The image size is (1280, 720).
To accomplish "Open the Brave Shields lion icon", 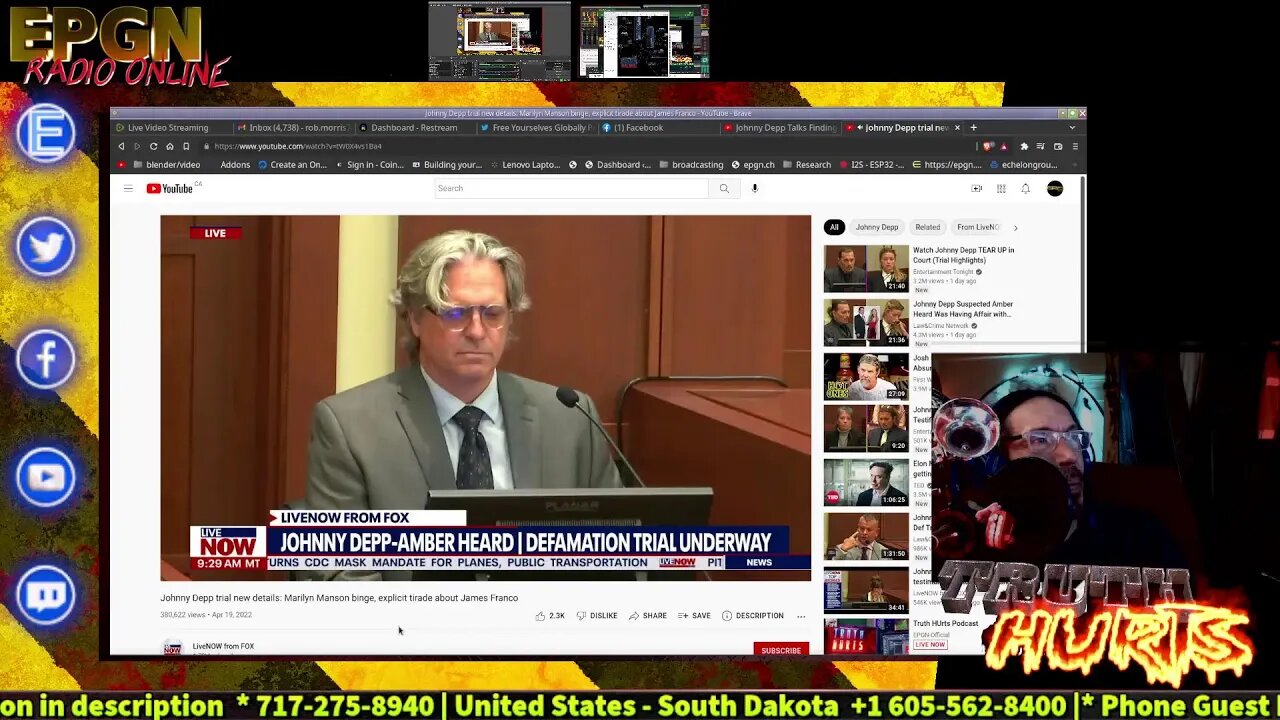I will [989, 146].
